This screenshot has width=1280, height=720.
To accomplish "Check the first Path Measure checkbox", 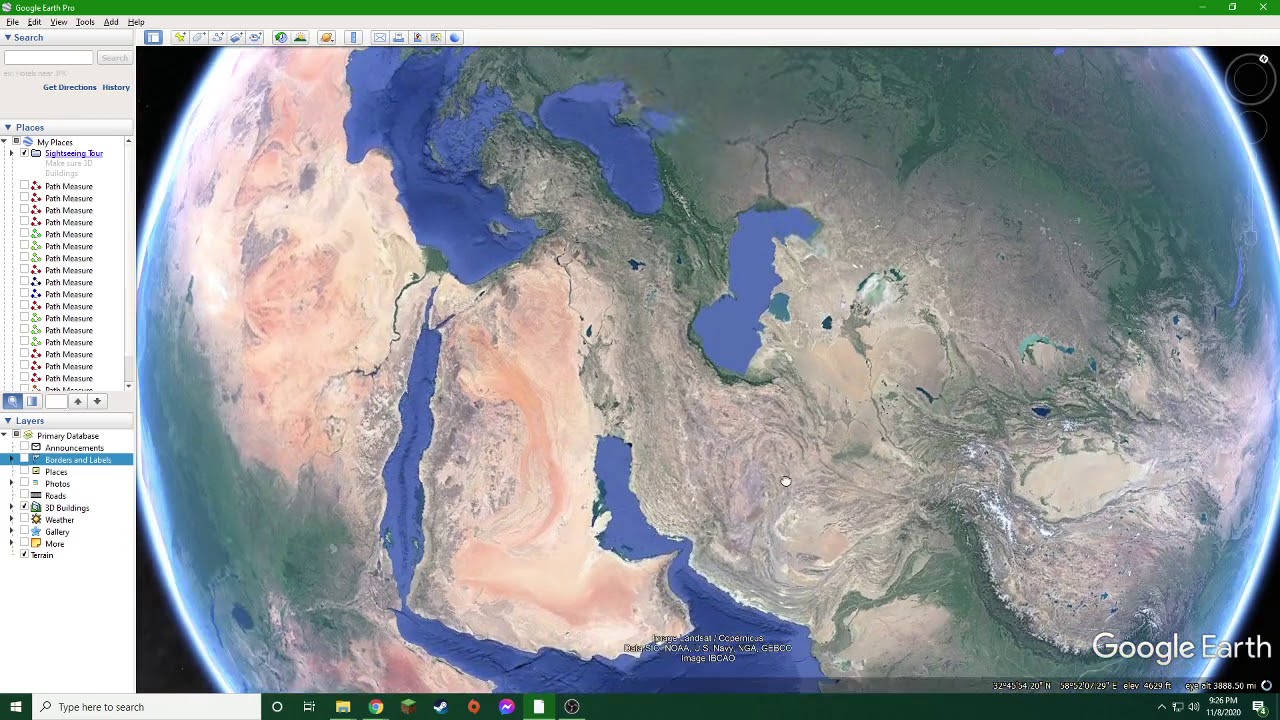I will [x=24, y=185].
